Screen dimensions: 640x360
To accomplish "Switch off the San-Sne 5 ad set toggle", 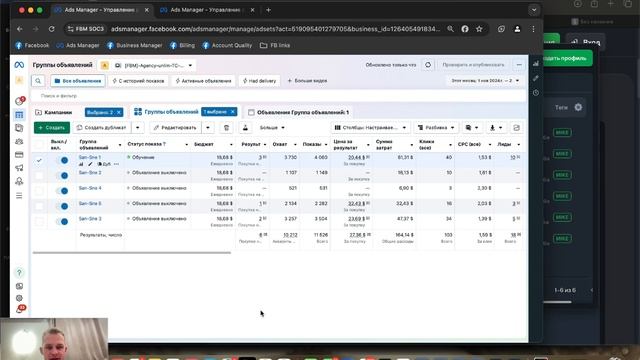I will [x=62, y=206].
